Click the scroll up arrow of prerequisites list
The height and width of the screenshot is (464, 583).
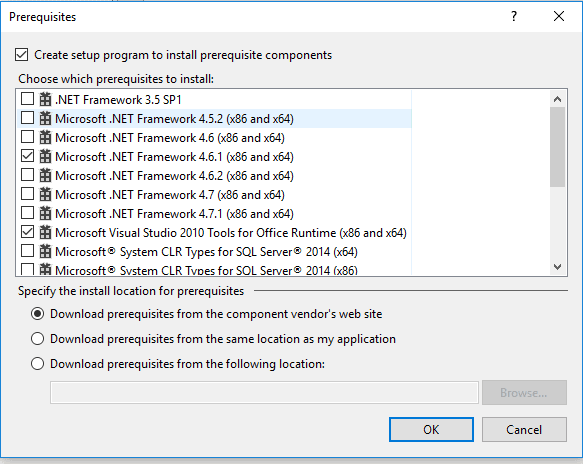point(557,99)
